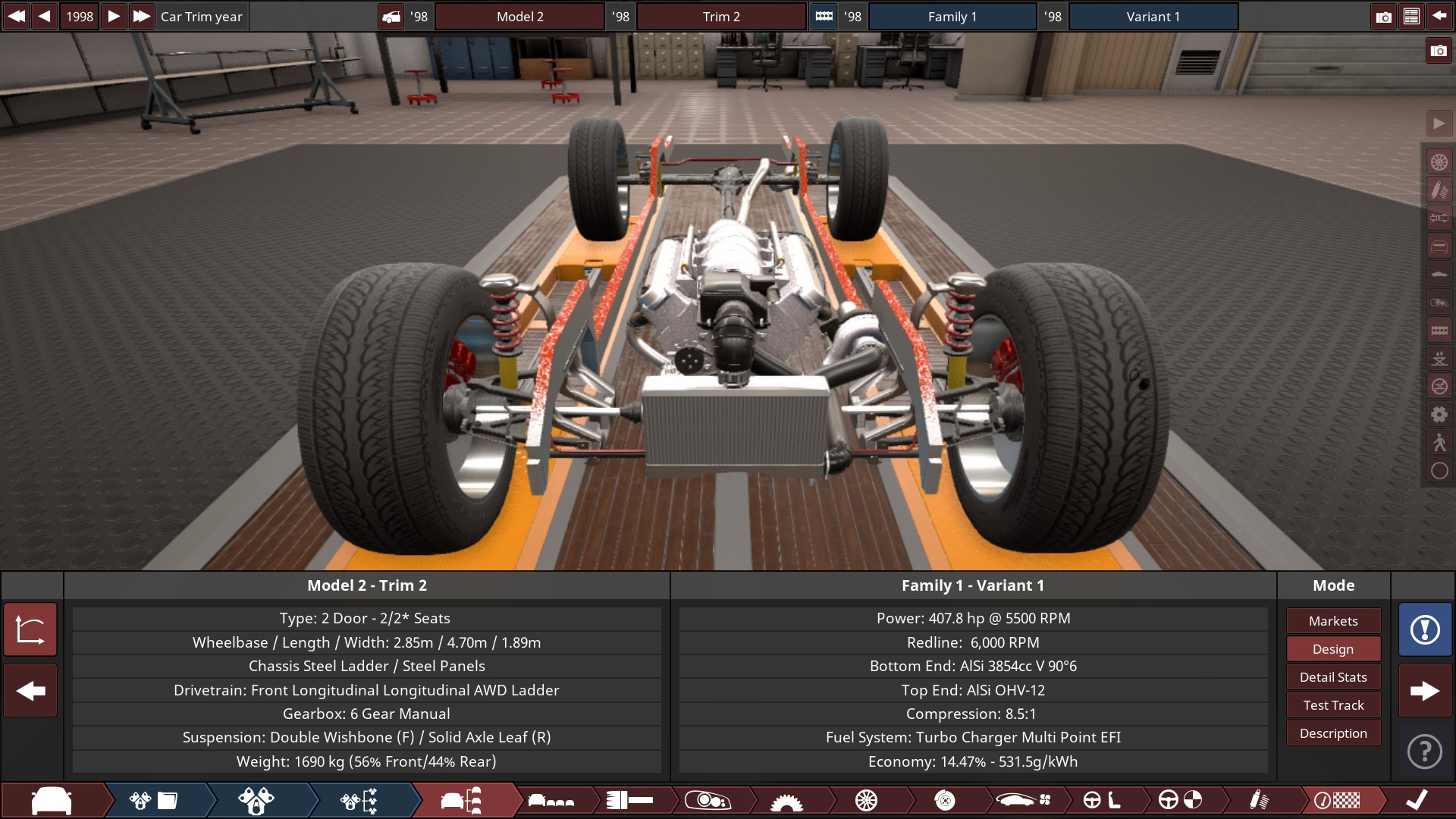
Task: Open the driving aids and safety tab
Action: [1180, 800]
